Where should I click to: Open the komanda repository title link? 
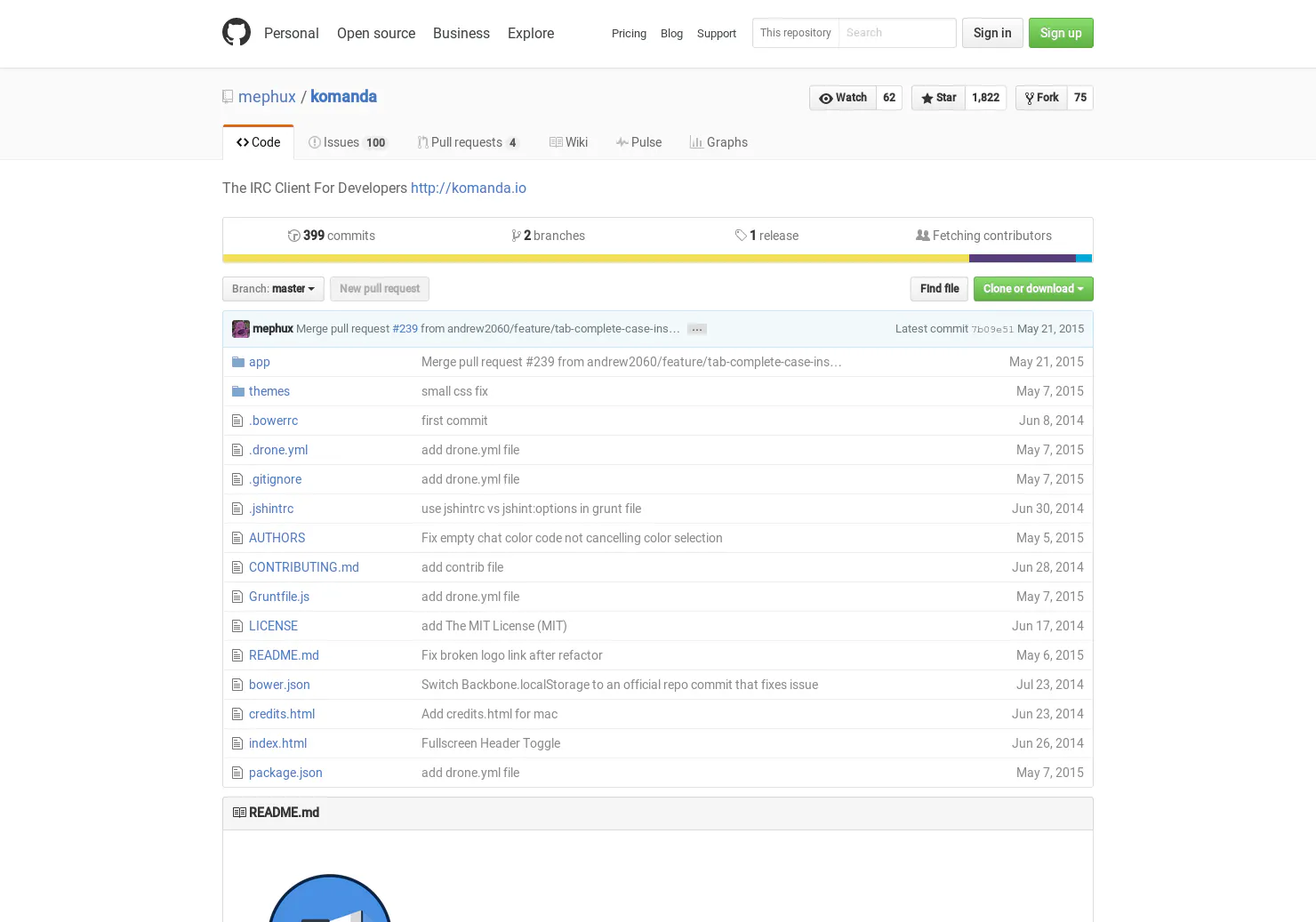click(343, 97)
